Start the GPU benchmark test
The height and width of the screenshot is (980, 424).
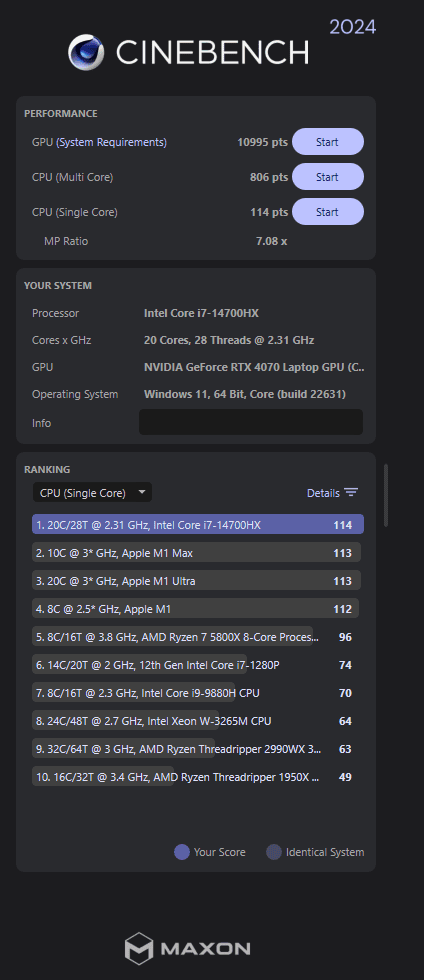pyautogui.click(x=328, y=142)
